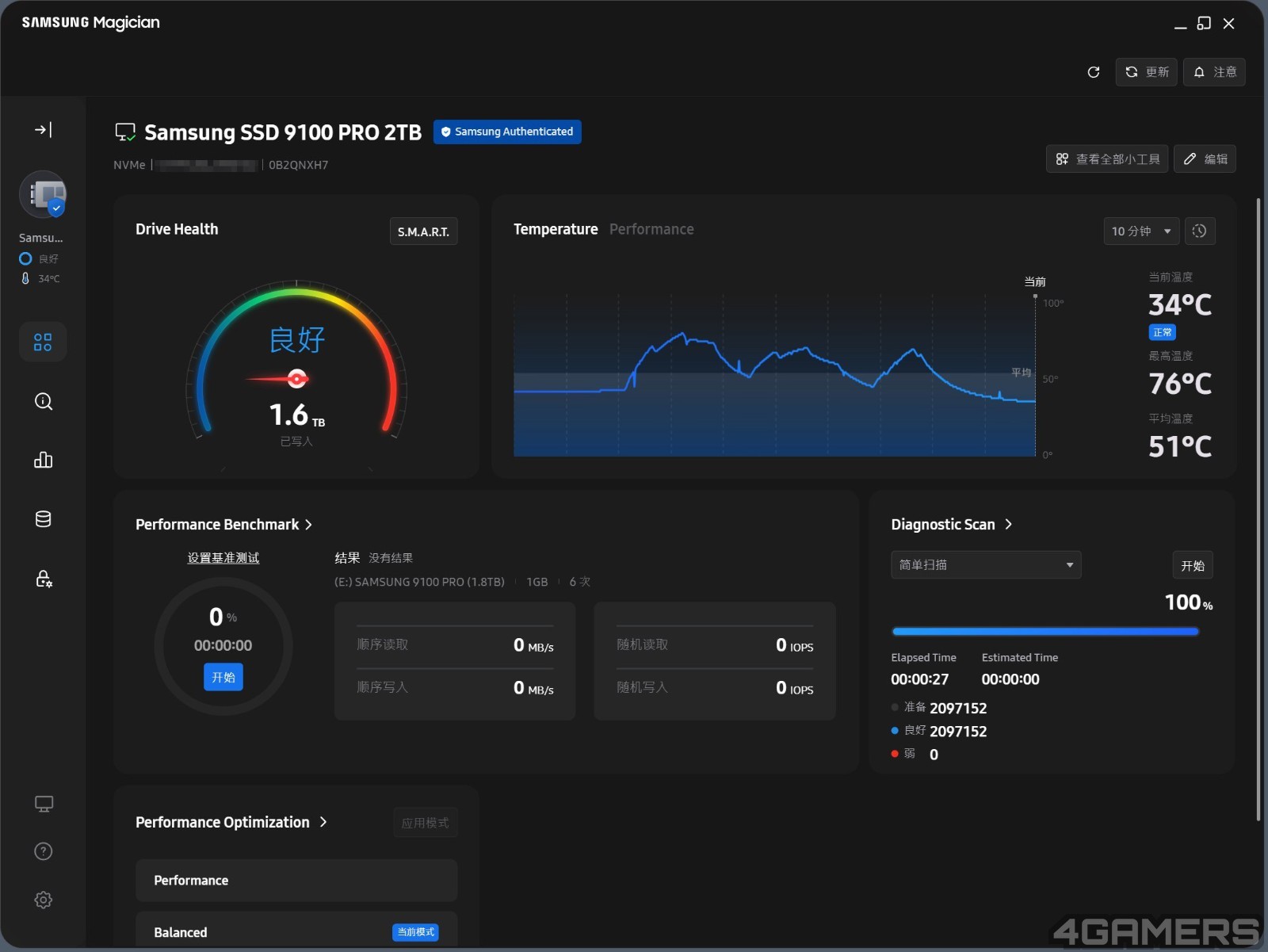The width and height of the screenshot is (1268, 952).
Task: Expand the Performance Benchmark section
Action: click(224, 525)
